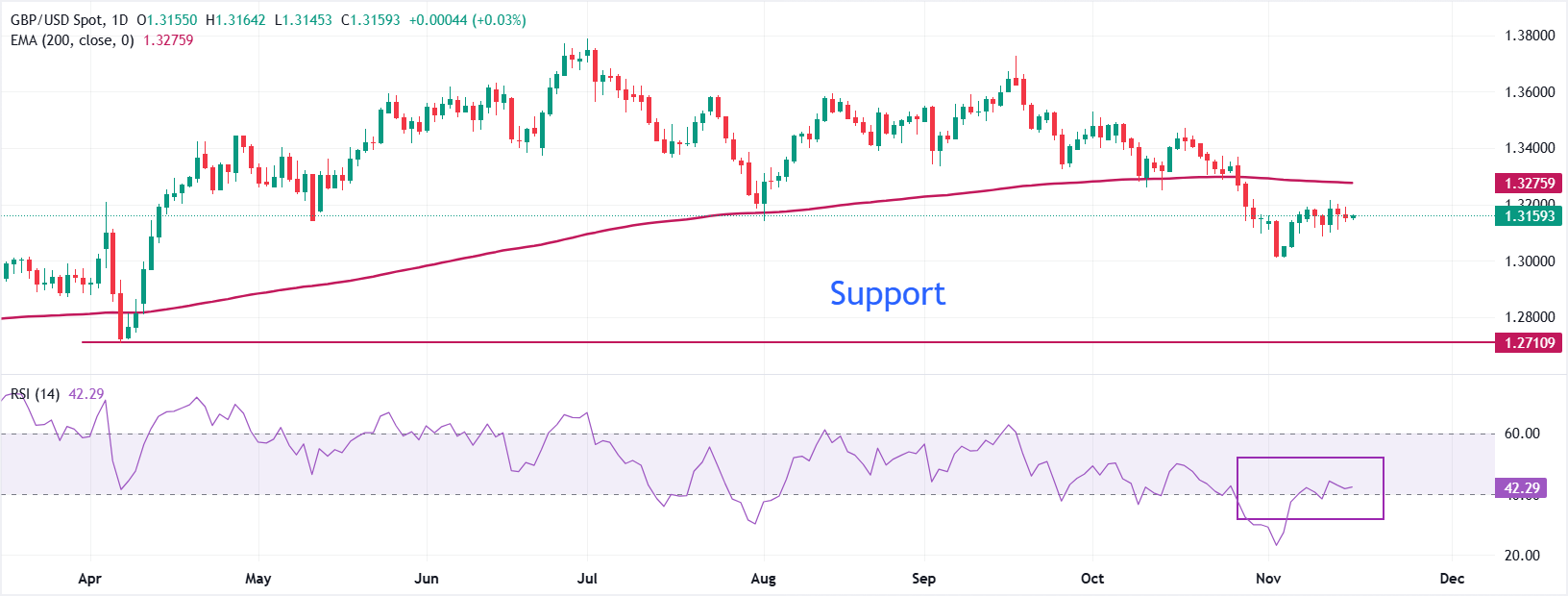
Task: Click the red 1.32759 EMA price tag
Action: pyautogui.click(x=1529, y=183)
